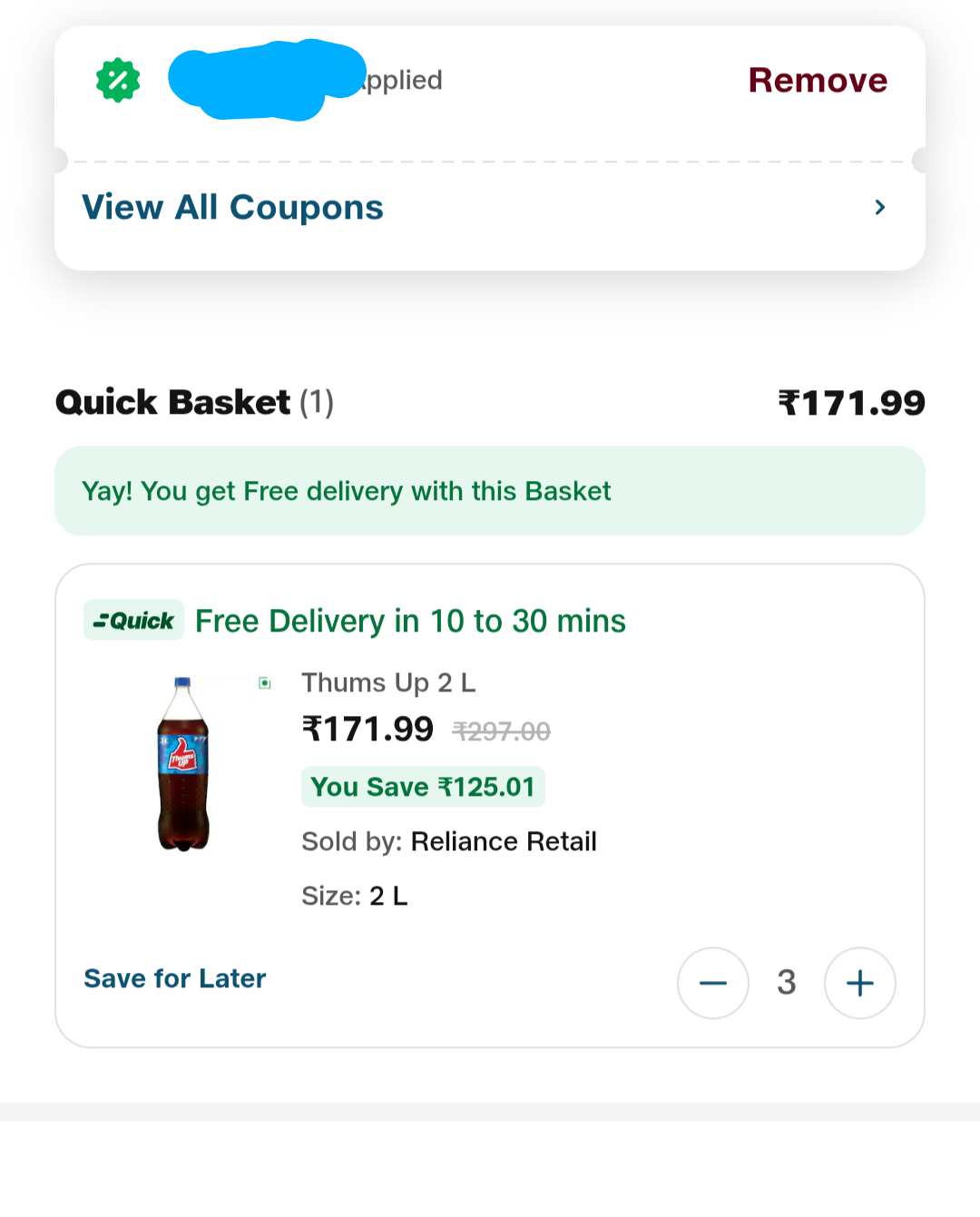Tap the free delivery banner message
Image resolution: width=980 pixels, height=1217 pixels.
[346, 491]
